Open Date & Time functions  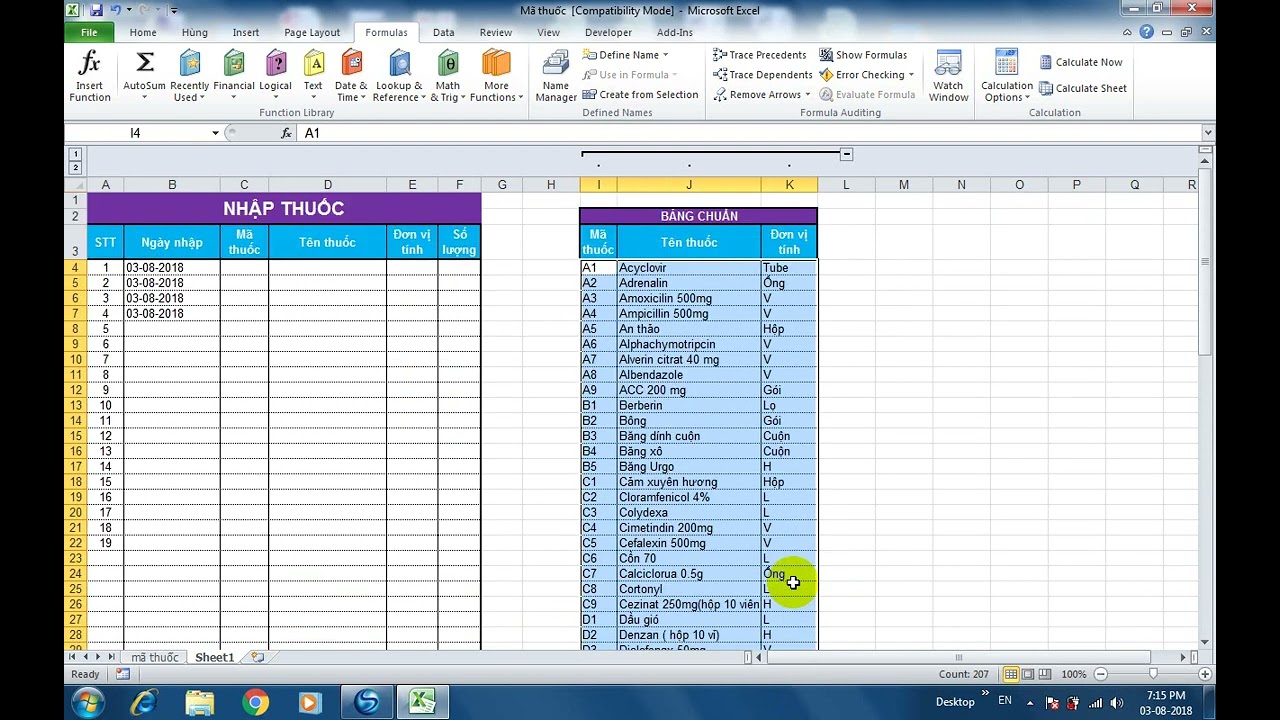pos(351,76)
